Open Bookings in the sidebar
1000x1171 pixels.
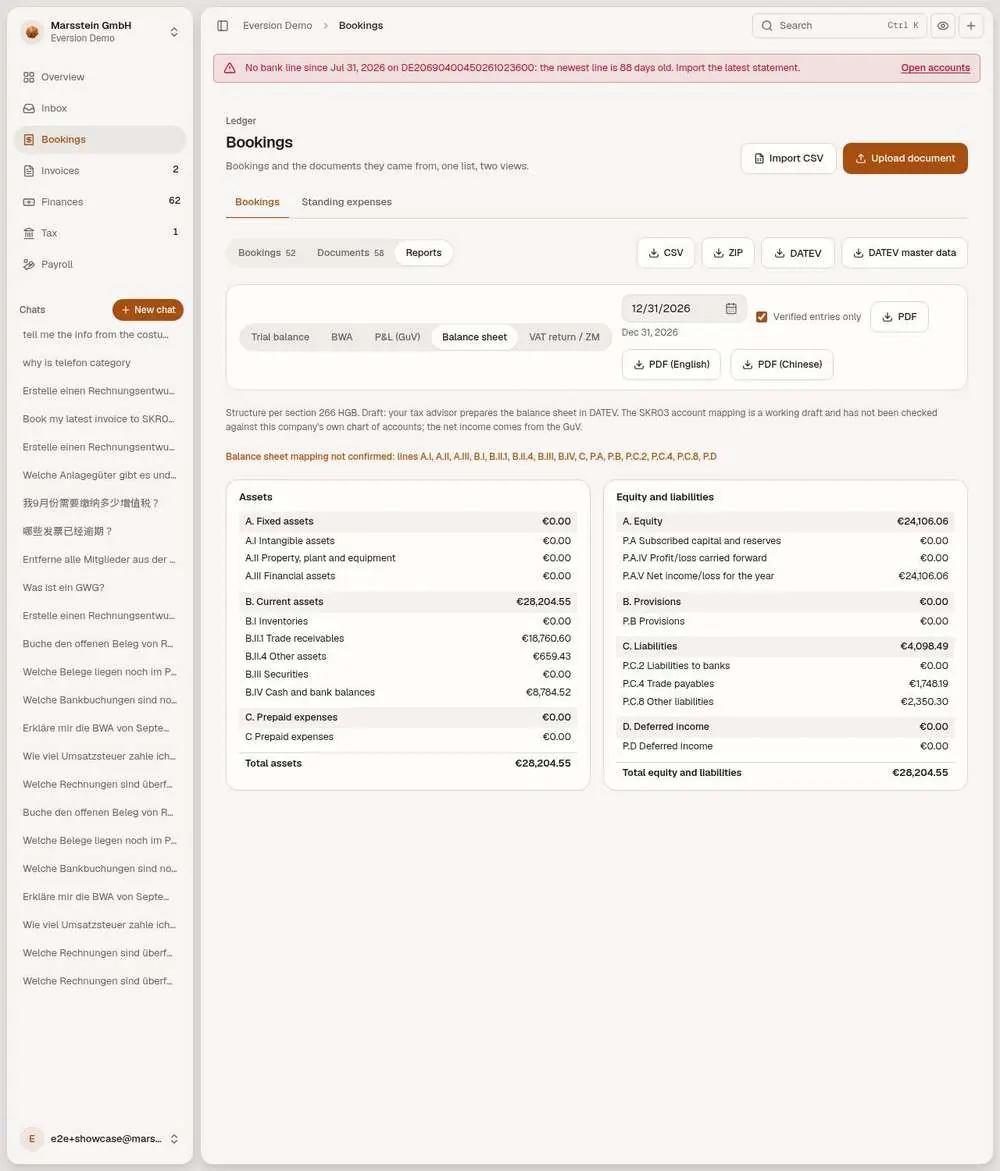pyautogui.click(x=100, y=140)
